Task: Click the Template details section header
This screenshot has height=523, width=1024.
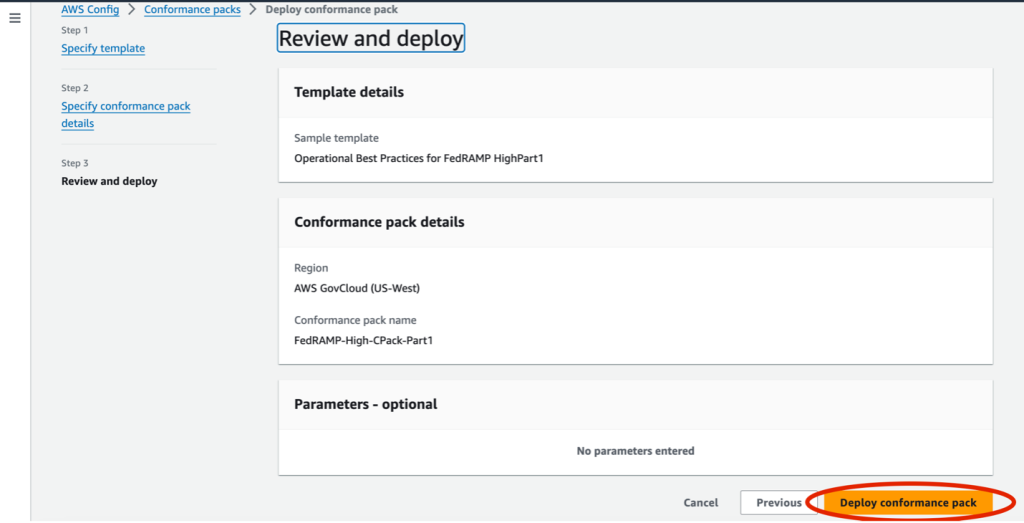Action: point(349,92)
